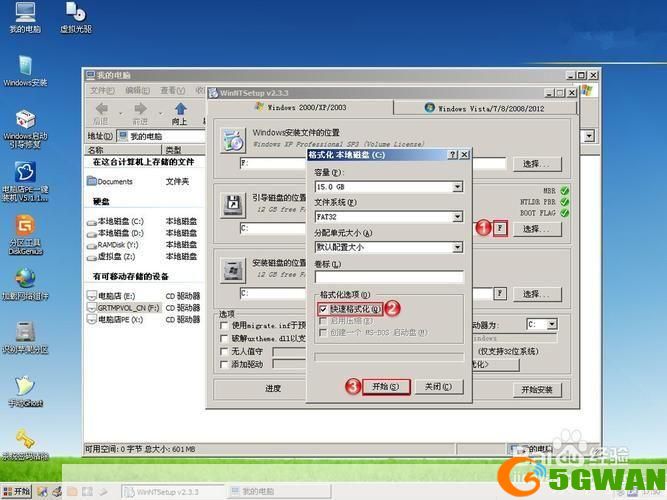Switch to Windows 2000/XP/2003 tab
The height and width of the screenshot is (500, 667).
click(301, 107)
